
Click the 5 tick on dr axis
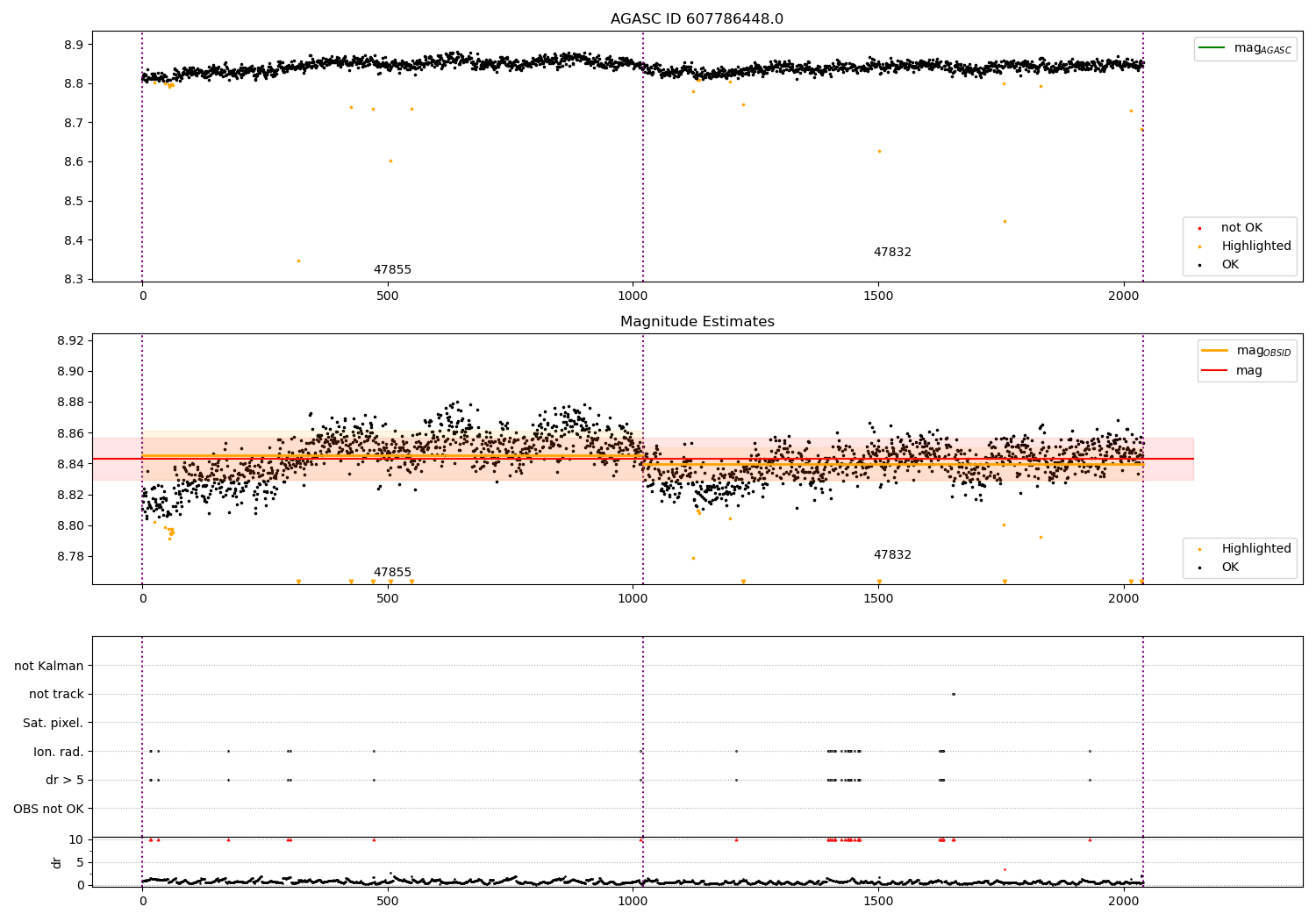[x=81, y=862]
